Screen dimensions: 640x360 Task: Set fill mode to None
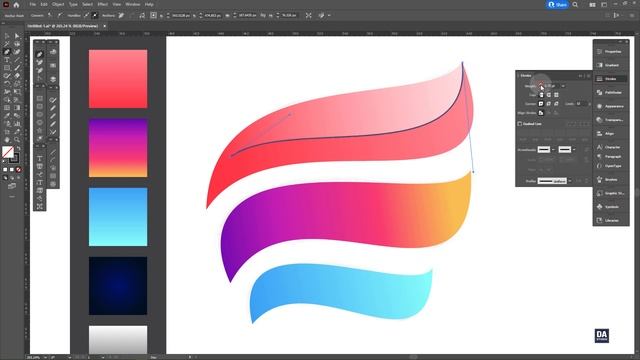[x=18, y=169]
